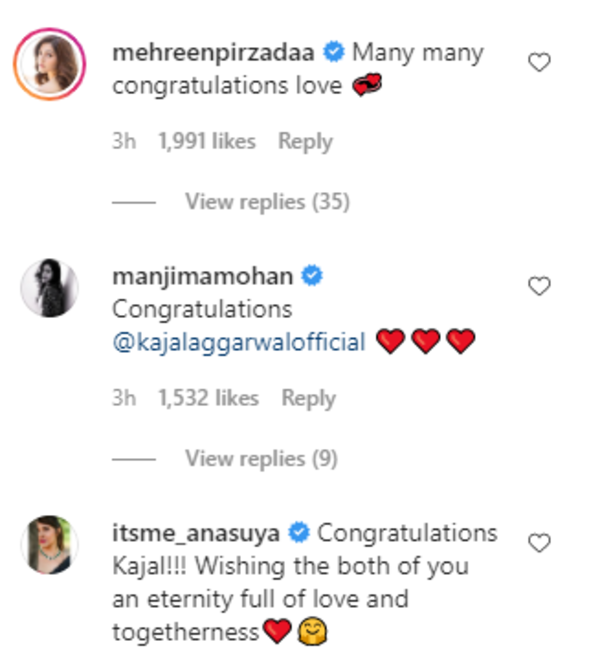View who gave 1,532 likes
This screenshot has height=666, width=600.
point(208,398)
